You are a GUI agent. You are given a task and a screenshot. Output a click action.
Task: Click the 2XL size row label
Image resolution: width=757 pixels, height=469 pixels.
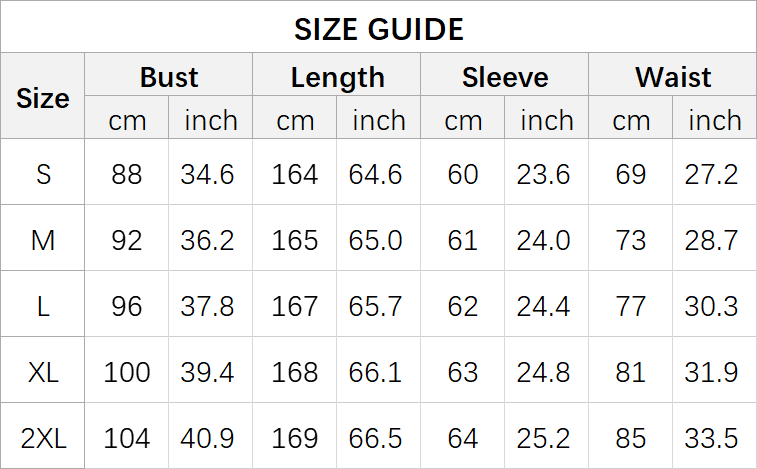[x=43, y=437]
